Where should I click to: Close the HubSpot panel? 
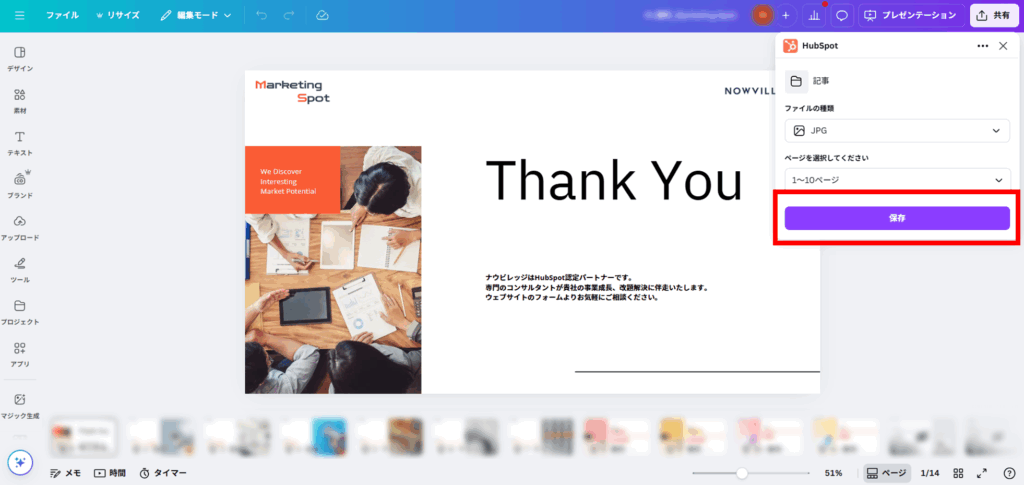[1003, 46]
